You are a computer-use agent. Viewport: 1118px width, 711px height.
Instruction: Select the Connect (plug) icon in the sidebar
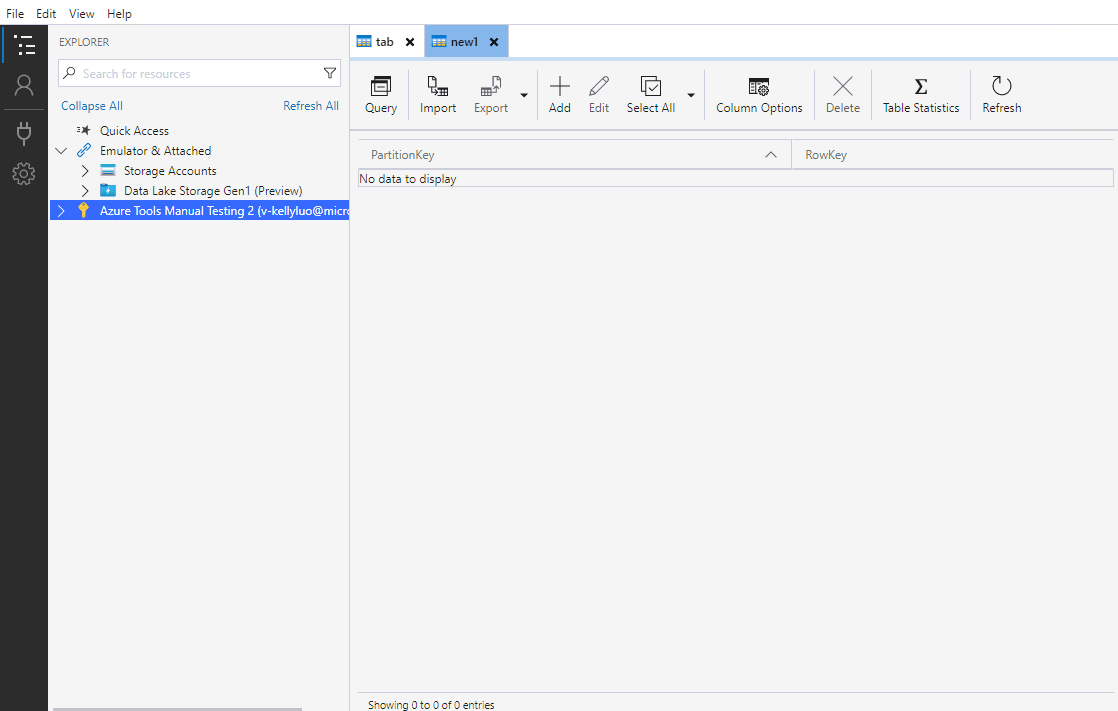24,133
